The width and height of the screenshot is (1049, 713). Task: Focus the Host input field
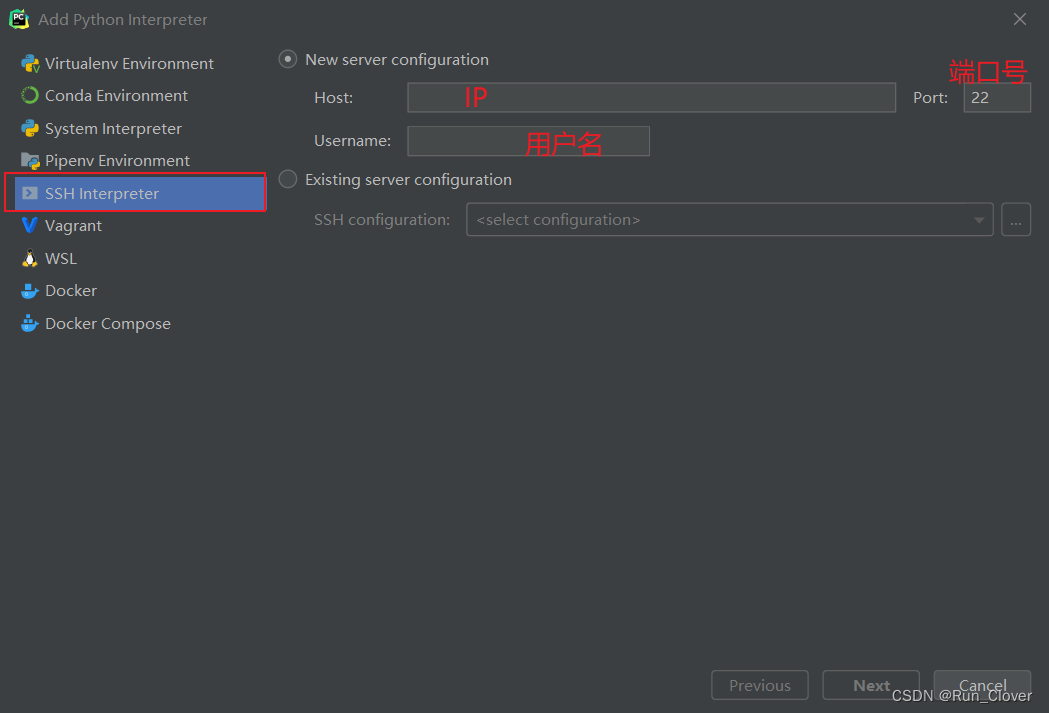pyautogui.click(x=652, y=98)
